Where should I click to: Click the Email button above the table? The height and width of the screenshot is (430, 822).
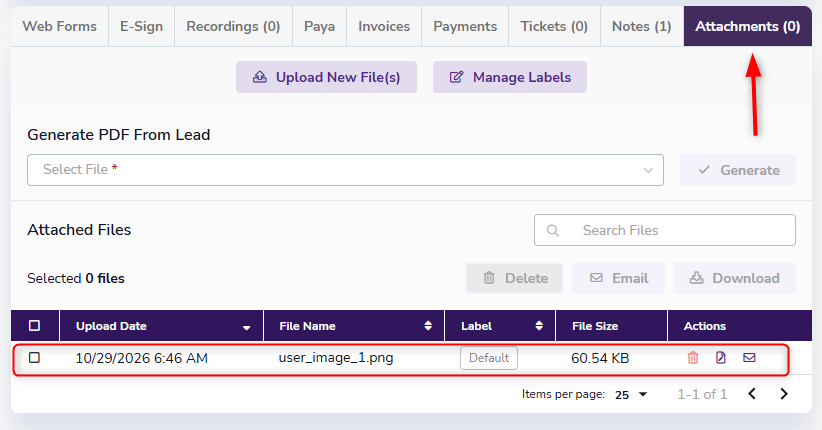619,278
